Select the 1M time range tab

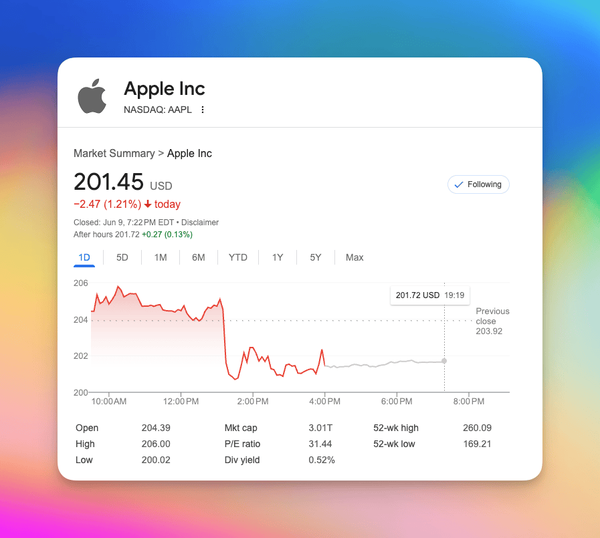tap(160, 258)
